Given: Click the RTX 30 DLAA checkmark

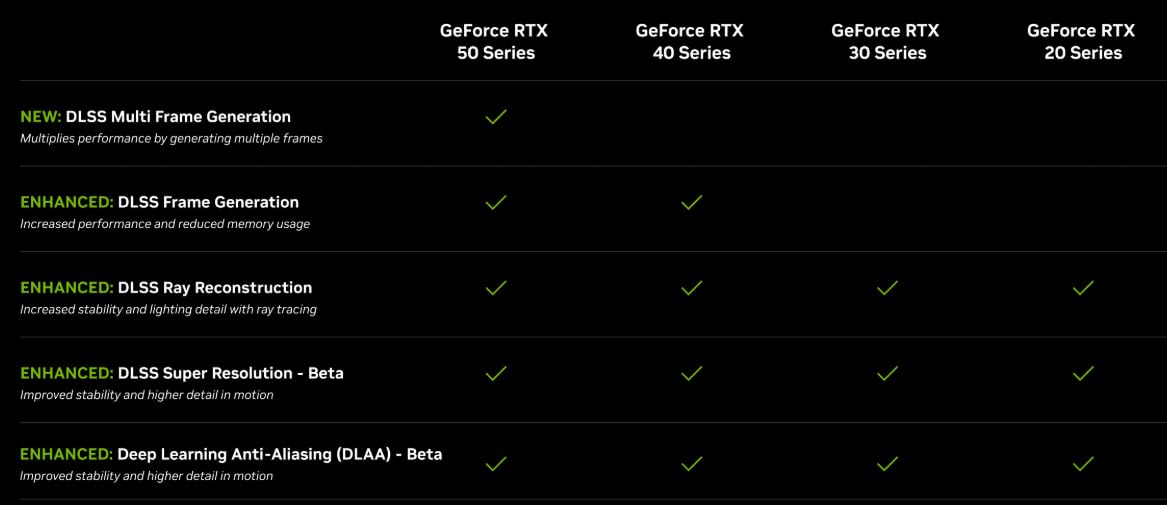Looking at the screenshot, I should [x=887, y=463].
